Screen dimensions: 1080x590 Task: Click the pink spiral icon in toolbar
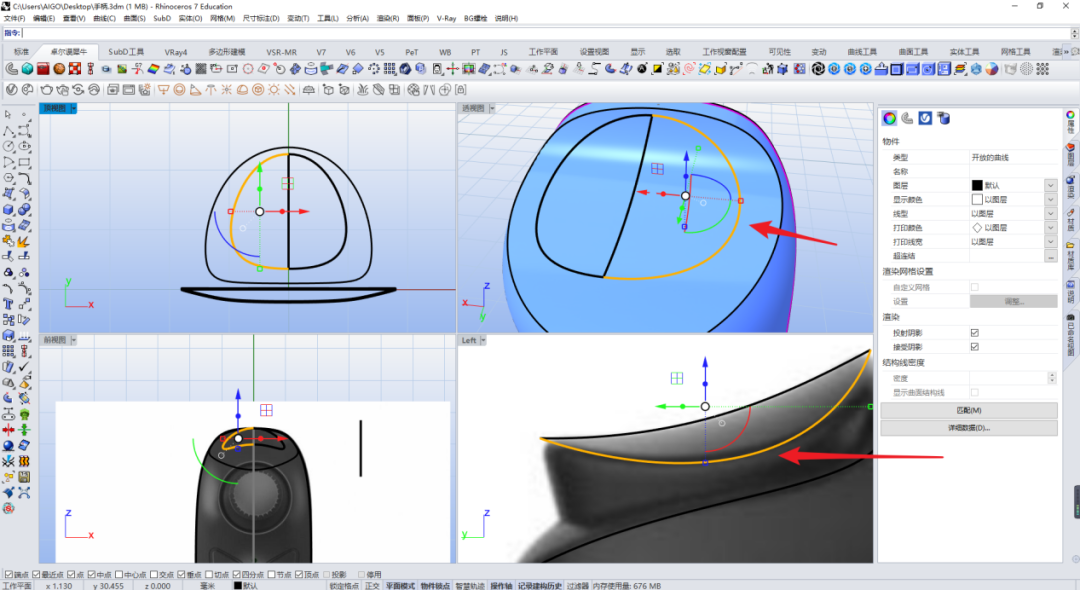689,69
